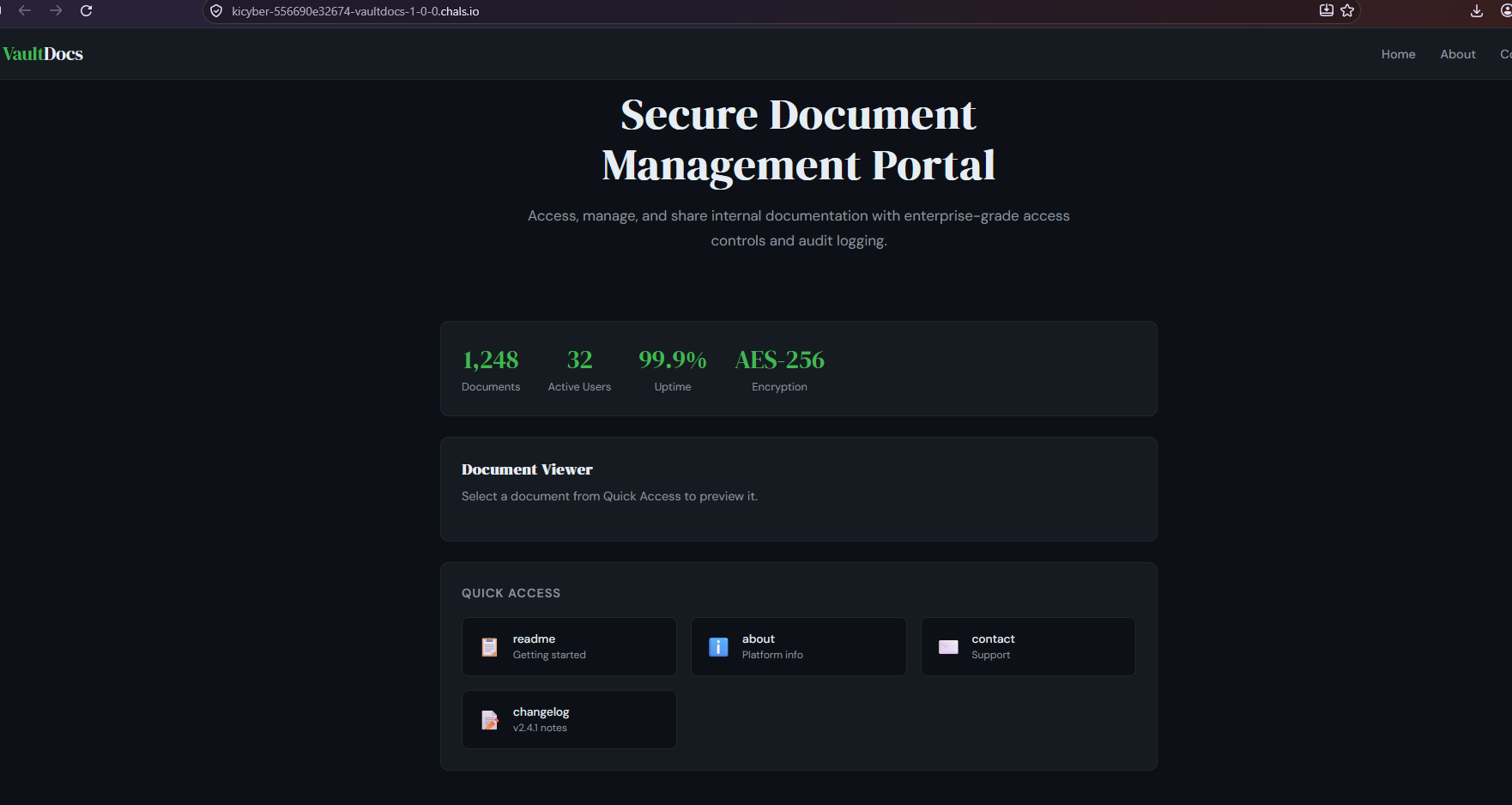
Task: Open the changelog v2.4.1 notes card
Action: [569, 719]
